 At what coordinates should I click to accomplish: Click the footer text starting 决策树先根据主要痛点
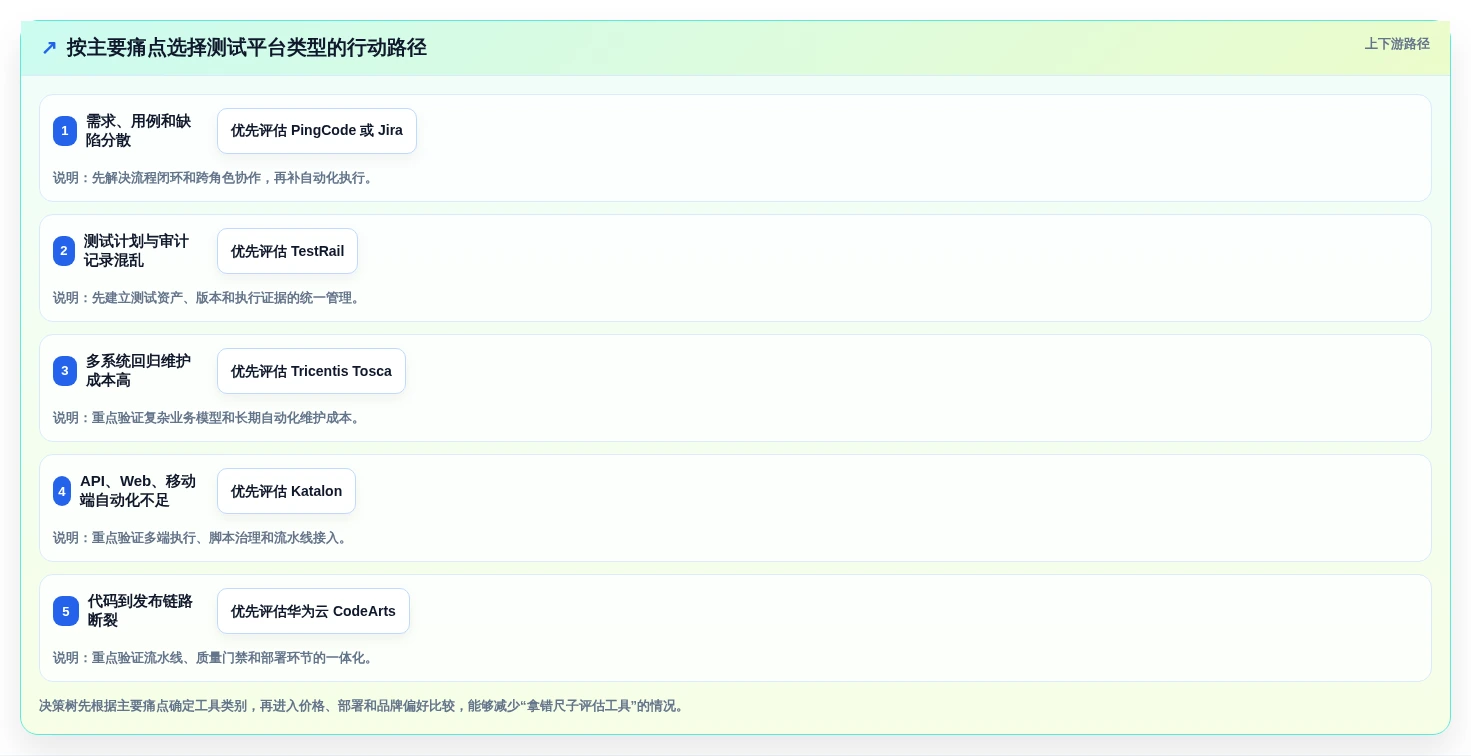[x=364, y=706]
